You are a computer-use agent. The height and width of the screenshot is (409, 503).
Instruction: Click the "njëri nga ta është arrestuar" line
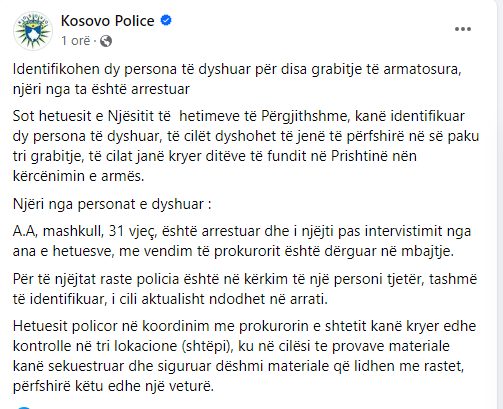tap(101, 89)
